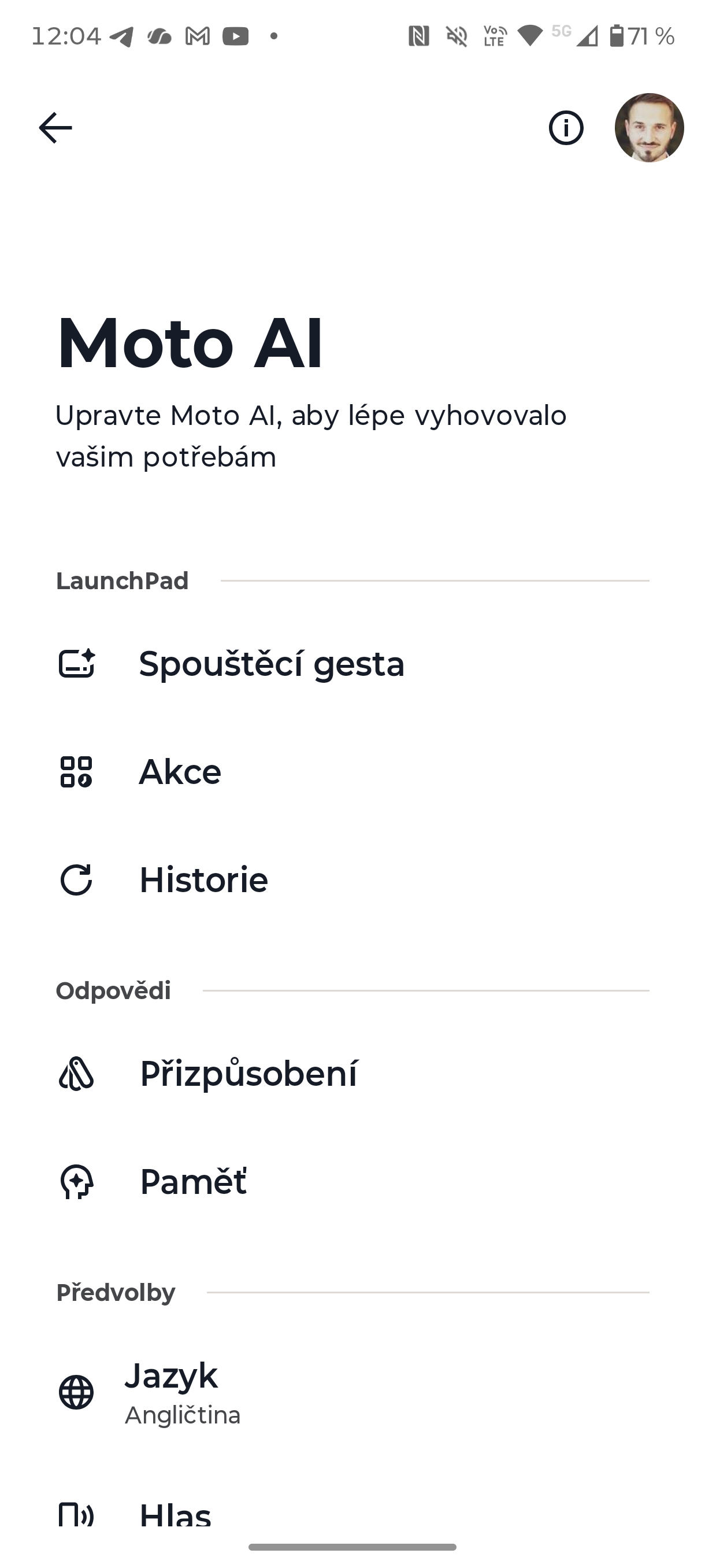This screenshot has width=705, height=1568.
Task: Tap the Hlas voice icon
Action: [x=77, y=1514]
